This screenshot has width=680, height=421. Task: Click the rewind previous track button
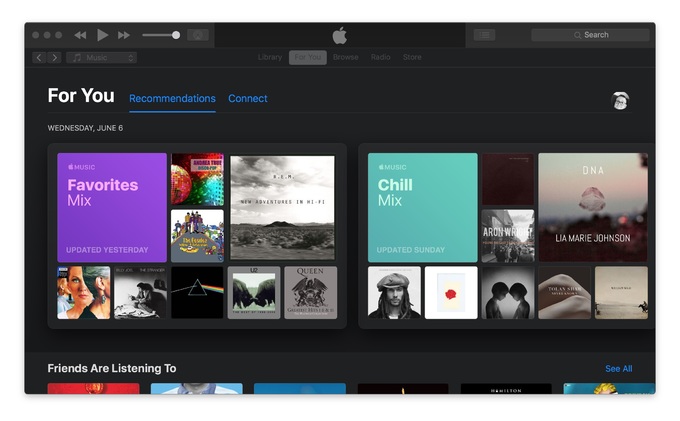[x=80, y=35]
